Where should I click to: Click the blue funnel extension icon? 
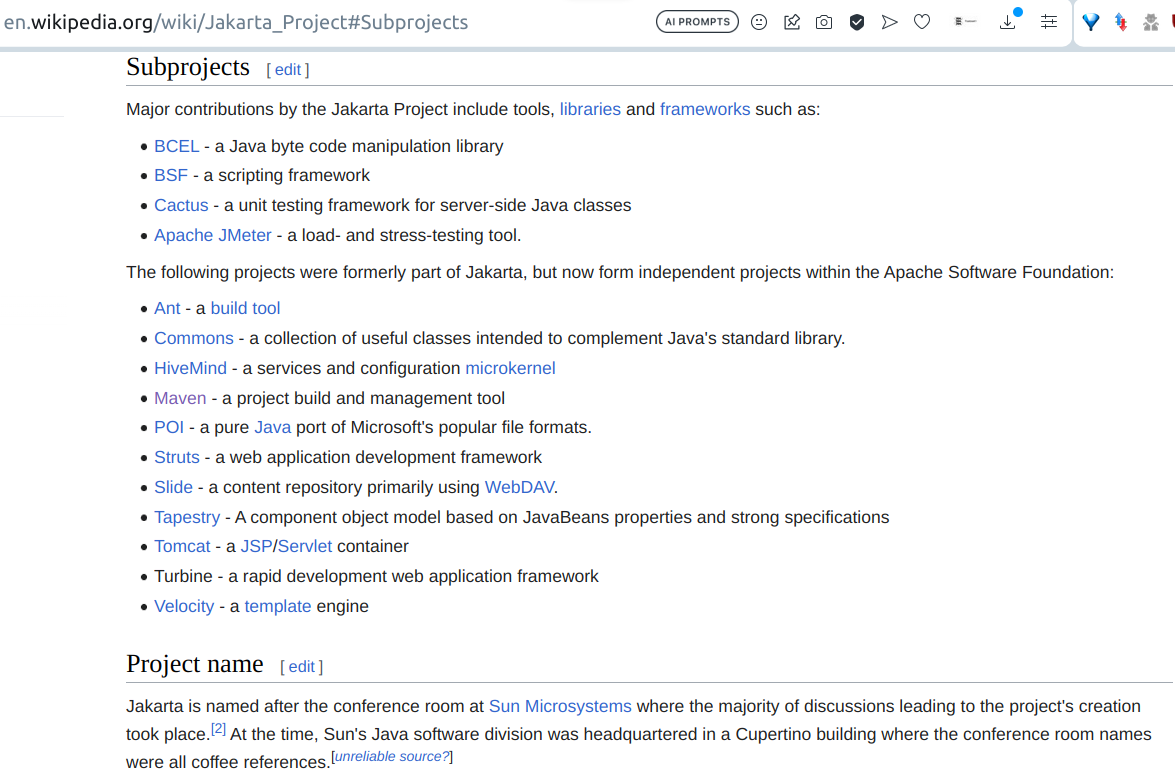1090,22
